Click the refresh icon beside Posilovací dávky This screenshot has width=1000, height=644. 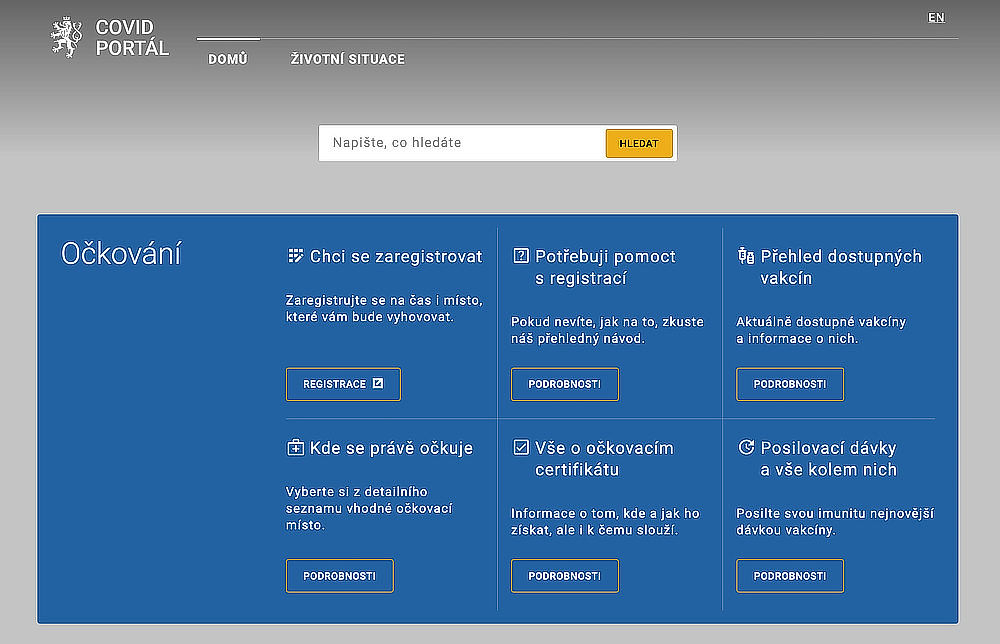(x=745, y=447)
